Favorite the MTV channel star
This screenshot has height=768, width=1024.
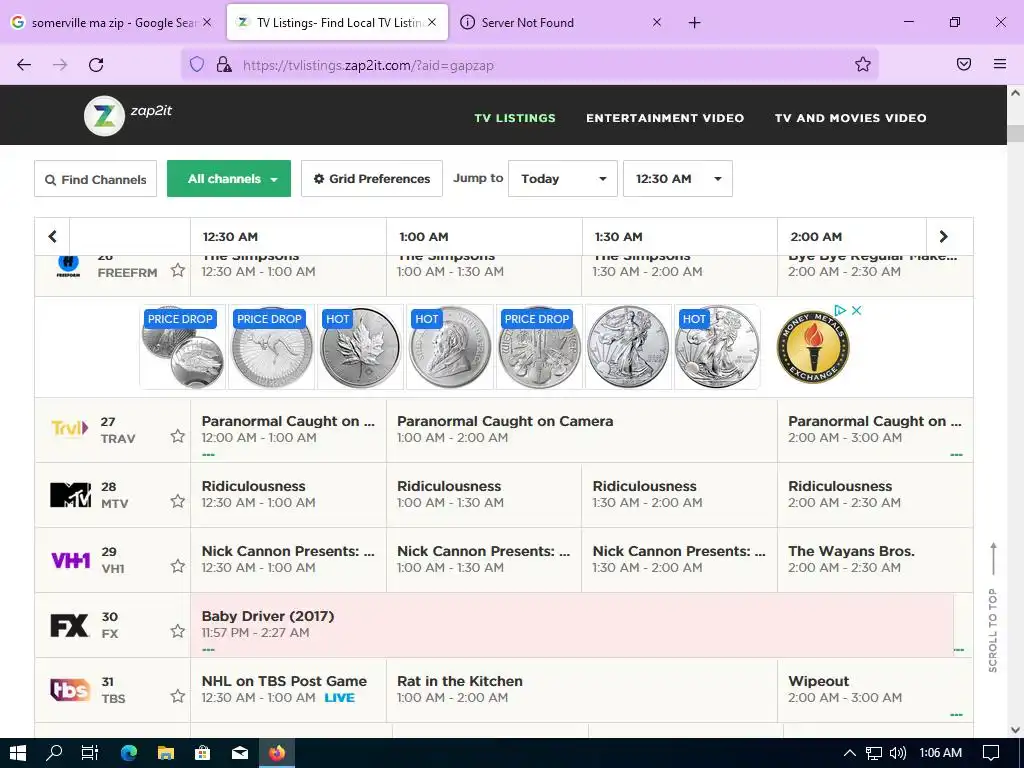tap(178, 501)
